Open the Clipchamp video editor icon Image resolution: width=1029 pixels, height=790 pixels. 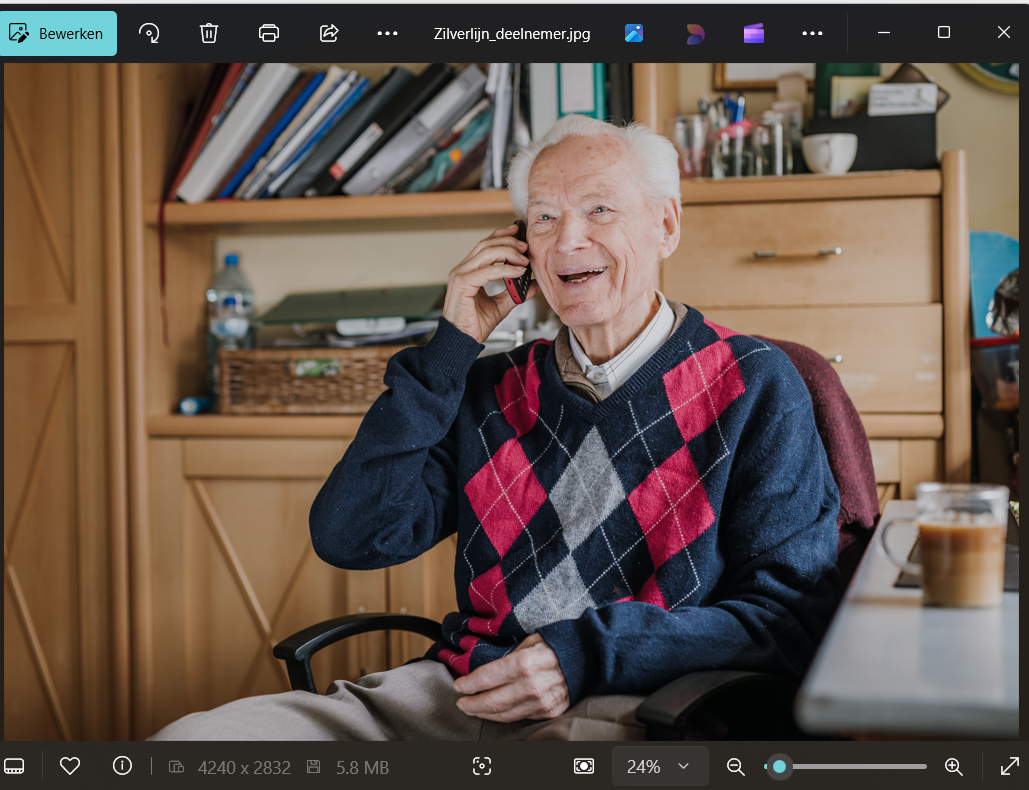[x=754, y=33]
